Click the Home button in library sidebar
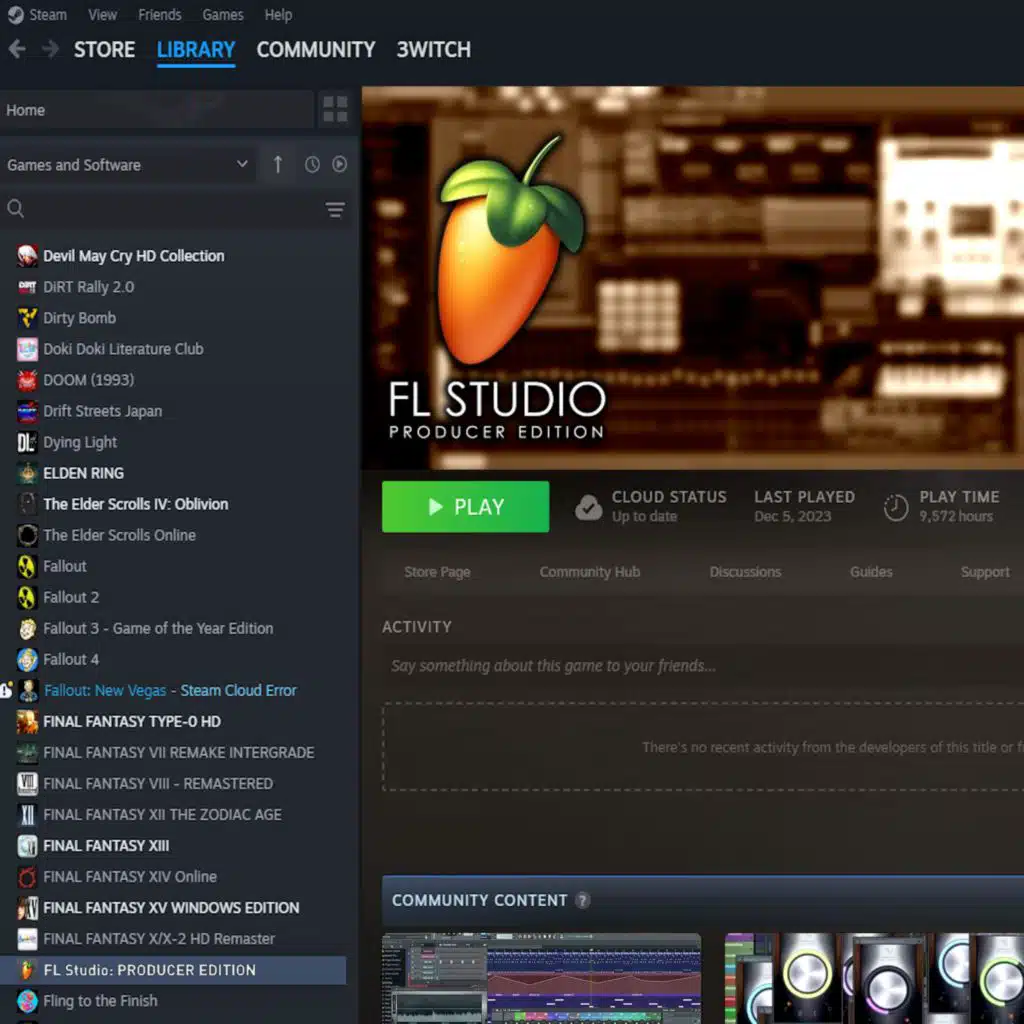Image resolution: width=1024 pixels, height=1024 pixels. pos(157,110)
